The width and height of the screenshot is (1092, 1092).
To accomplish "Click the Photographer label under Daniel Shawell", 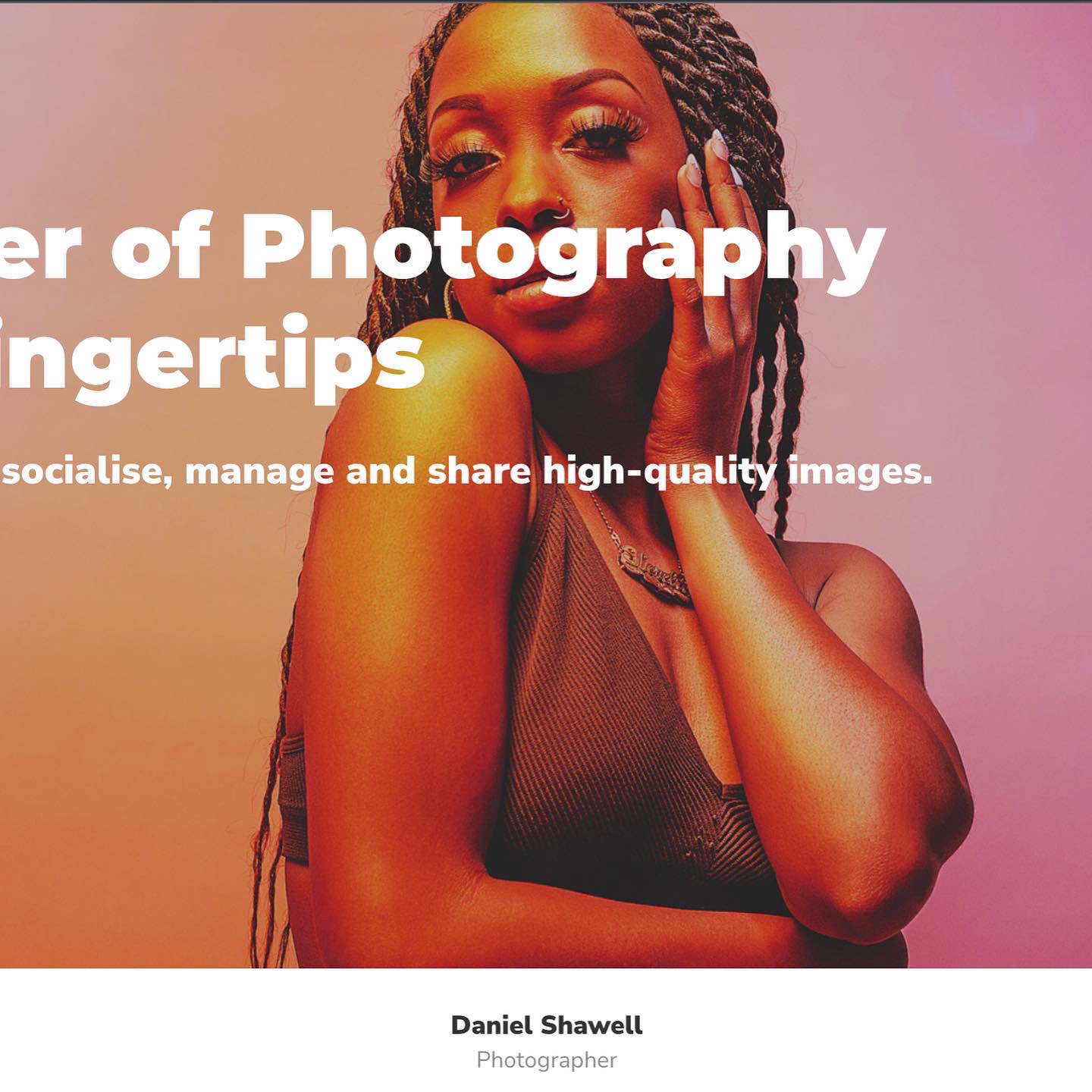I will [546, 1060].
